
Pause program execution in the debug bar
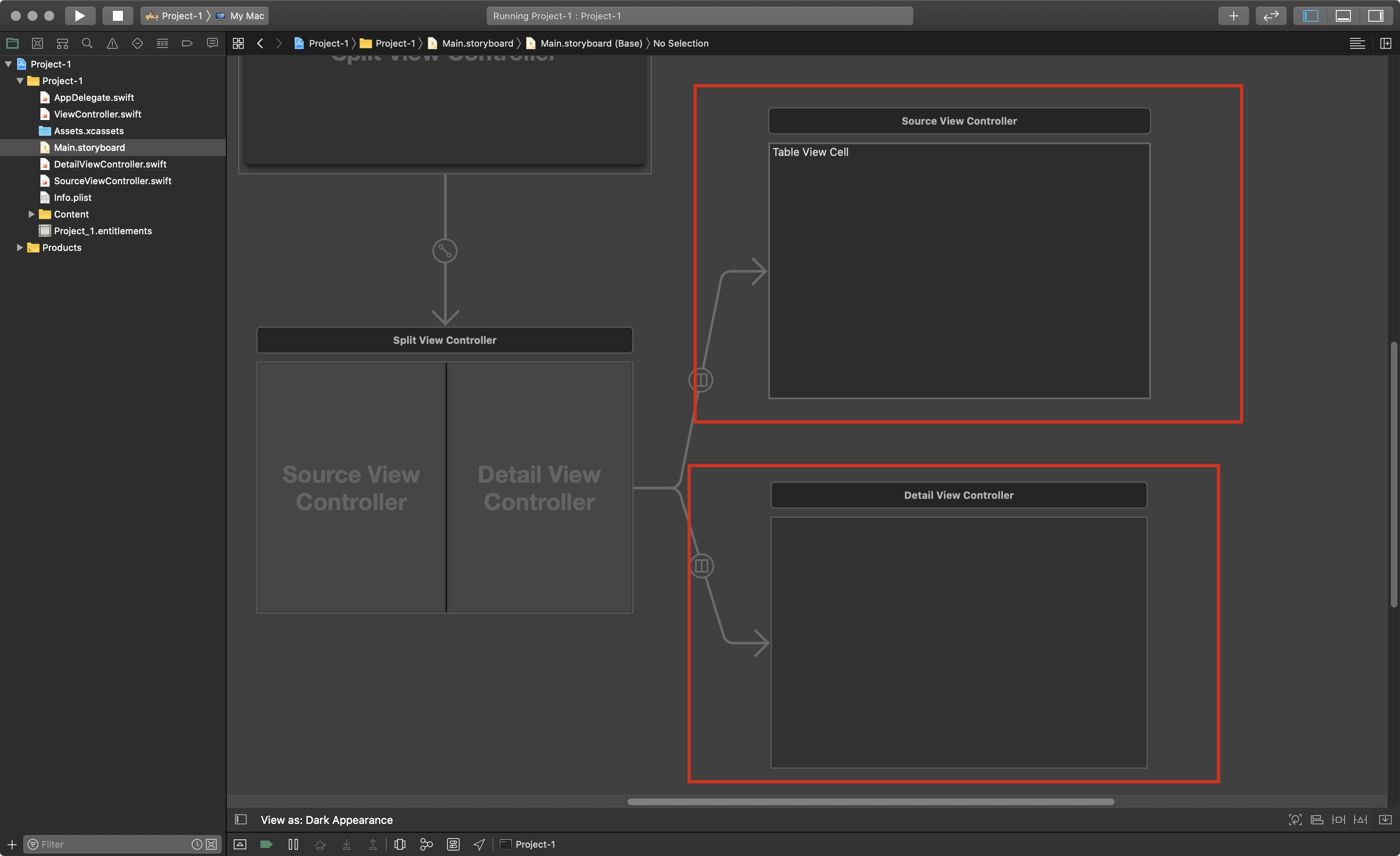[293, 844]
